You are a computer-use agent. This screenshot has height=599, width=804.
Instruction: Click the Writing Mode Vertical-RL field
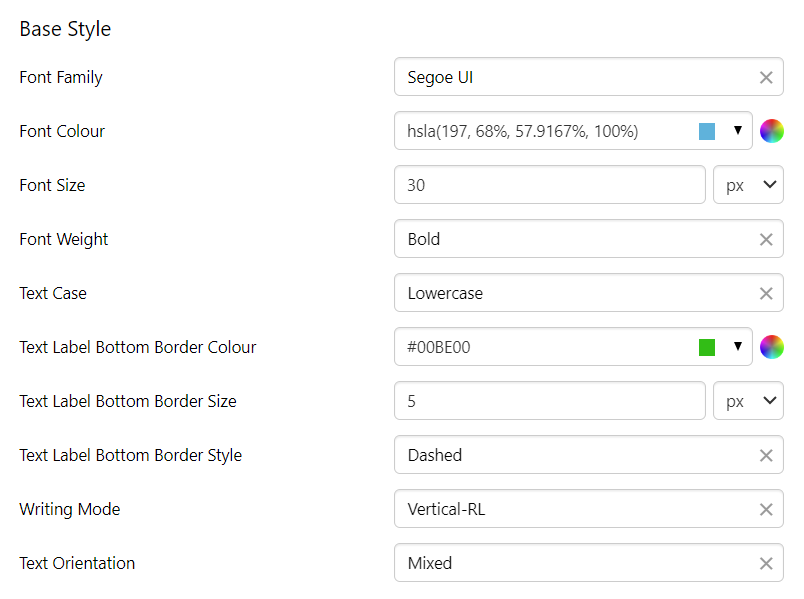570,509
